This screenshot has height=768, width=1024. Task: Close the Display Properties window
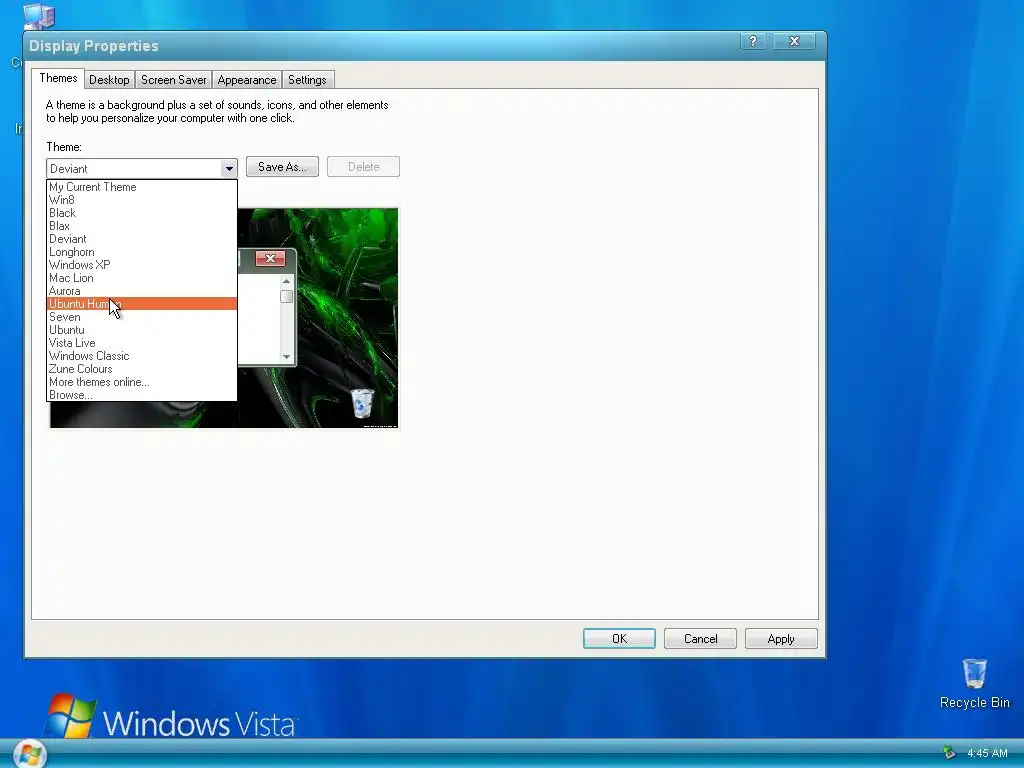pos(794,41)
